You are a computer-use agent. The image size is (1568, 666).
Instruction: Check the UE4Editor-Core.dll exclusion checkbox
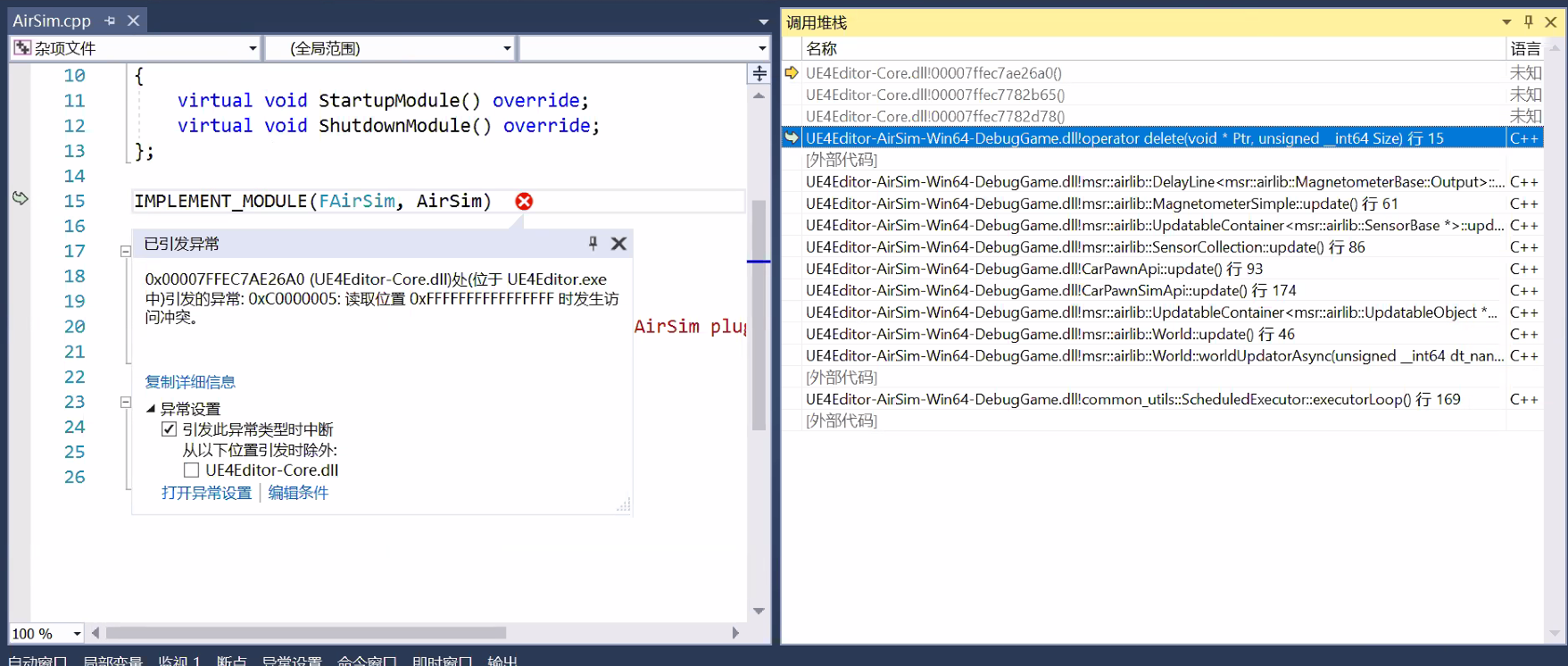tap(191, 470)
